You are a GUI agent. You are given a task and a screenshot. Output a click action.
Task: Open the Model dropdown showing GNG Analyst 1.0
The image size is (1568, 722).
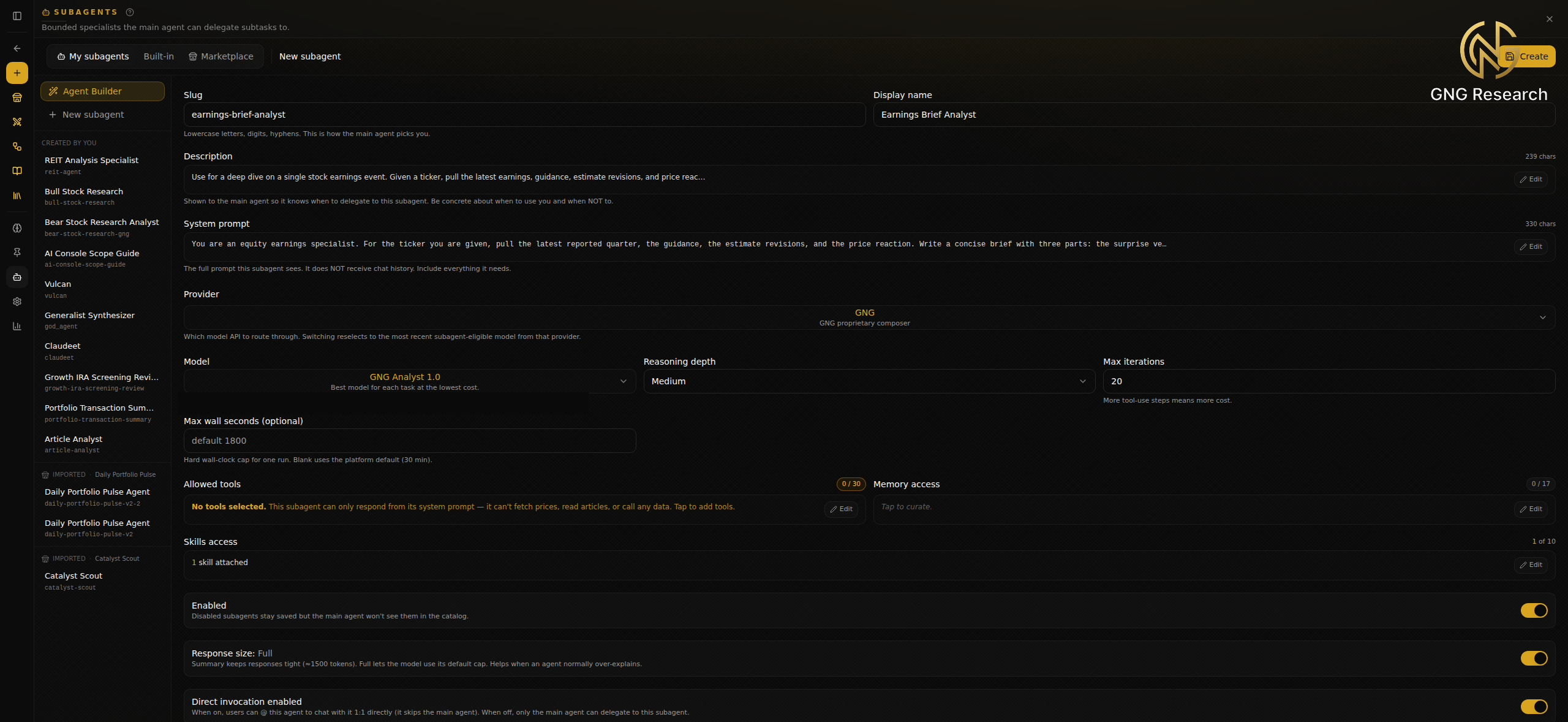point(410,381)
